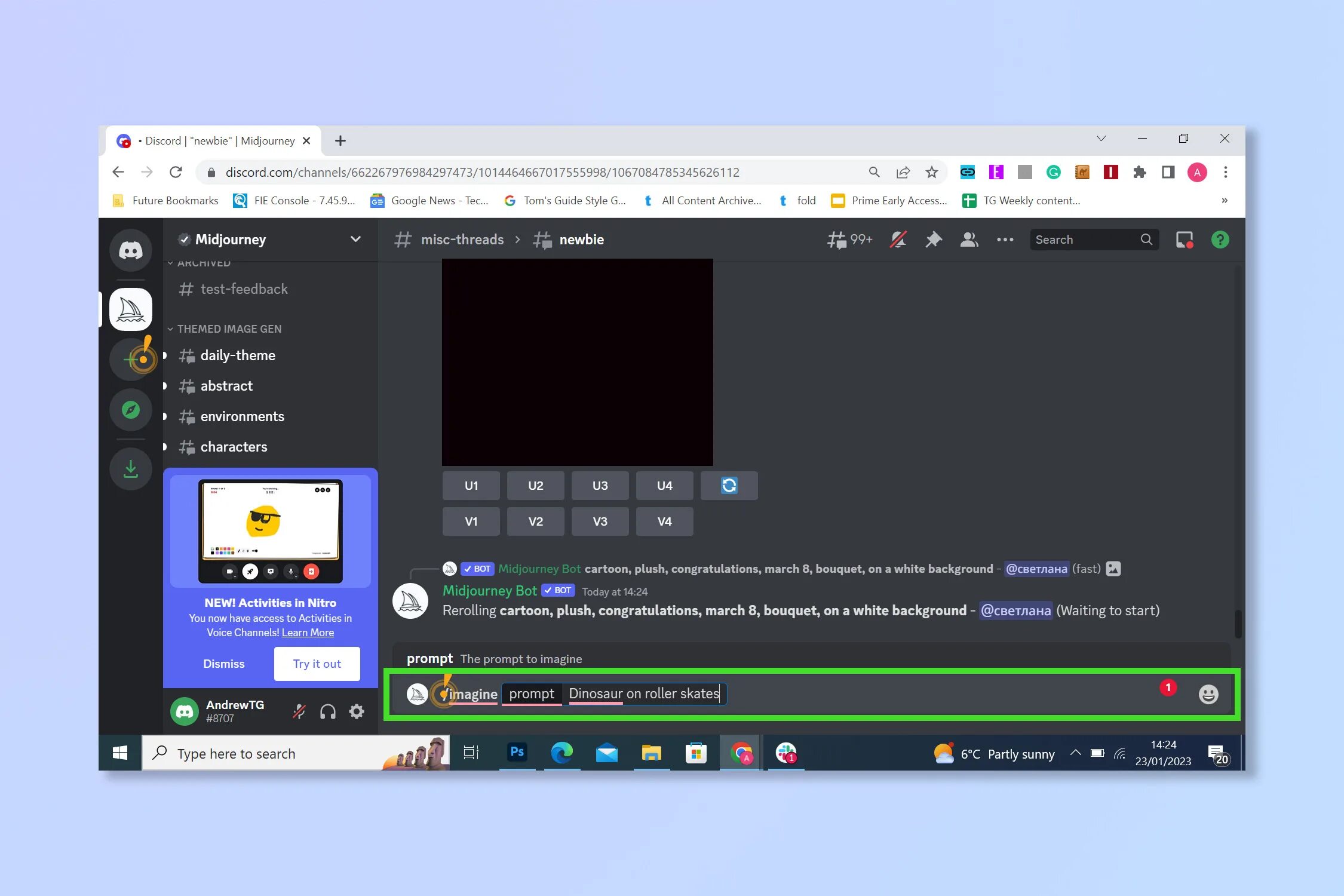Toggle deafen with the headphones icon

(x=327, y=711)
